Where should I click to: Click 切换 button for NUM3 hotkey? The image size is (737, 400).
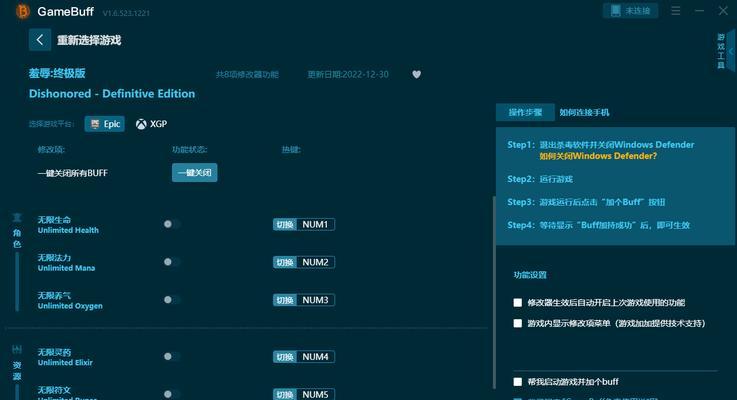point(285,300)
